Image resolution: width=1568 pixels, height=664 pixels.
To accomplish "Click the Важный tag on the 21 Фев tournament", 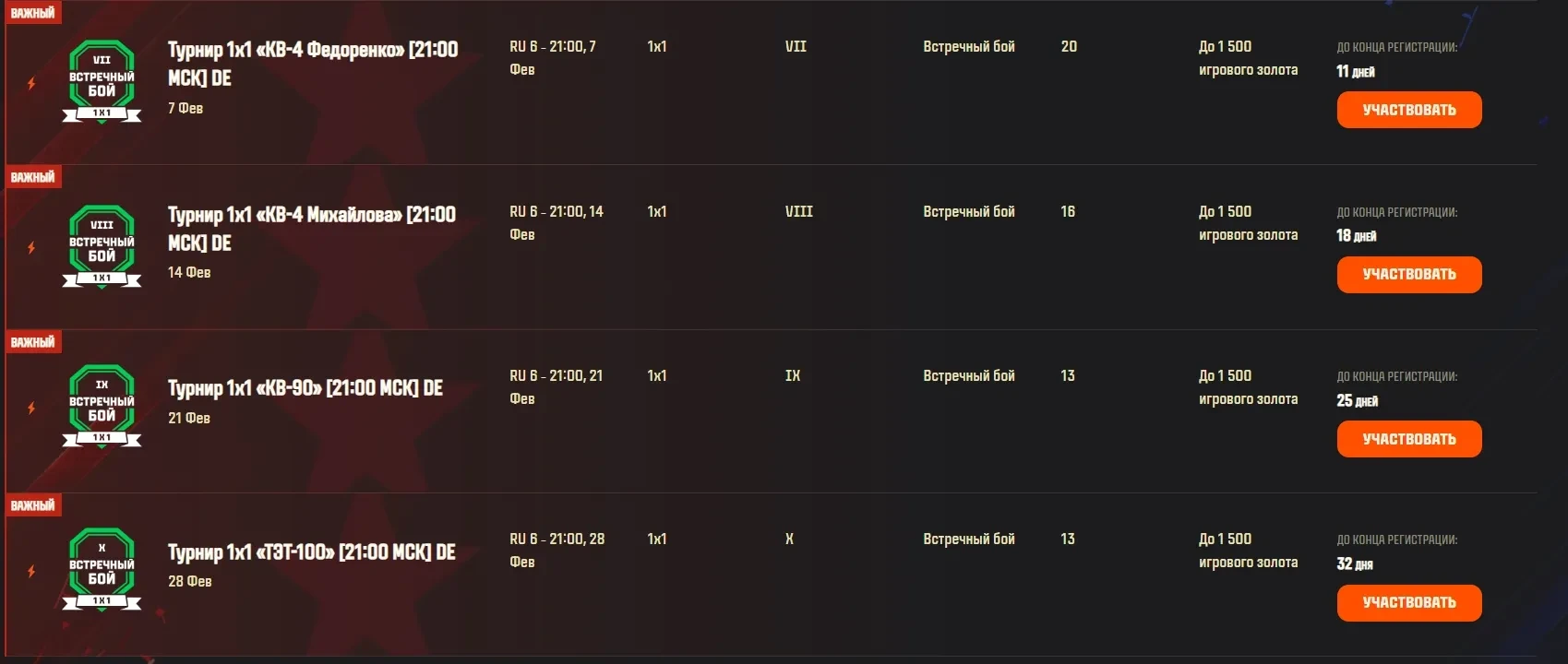I will [x=32, y=342].
